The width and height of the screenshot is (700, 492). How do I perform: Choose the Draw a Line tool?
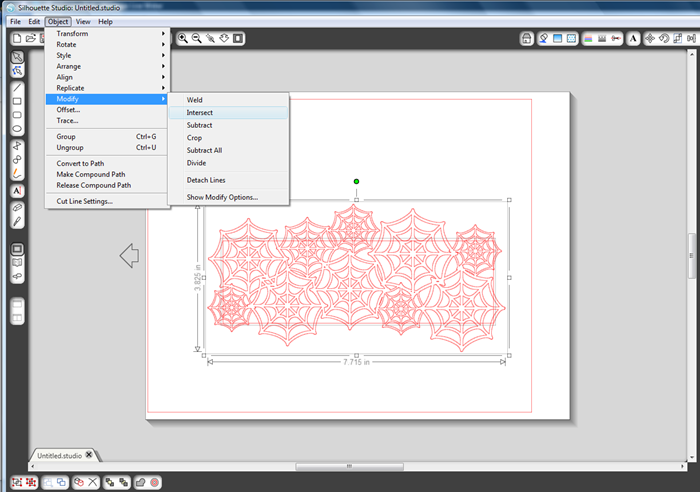coord(17,87)
